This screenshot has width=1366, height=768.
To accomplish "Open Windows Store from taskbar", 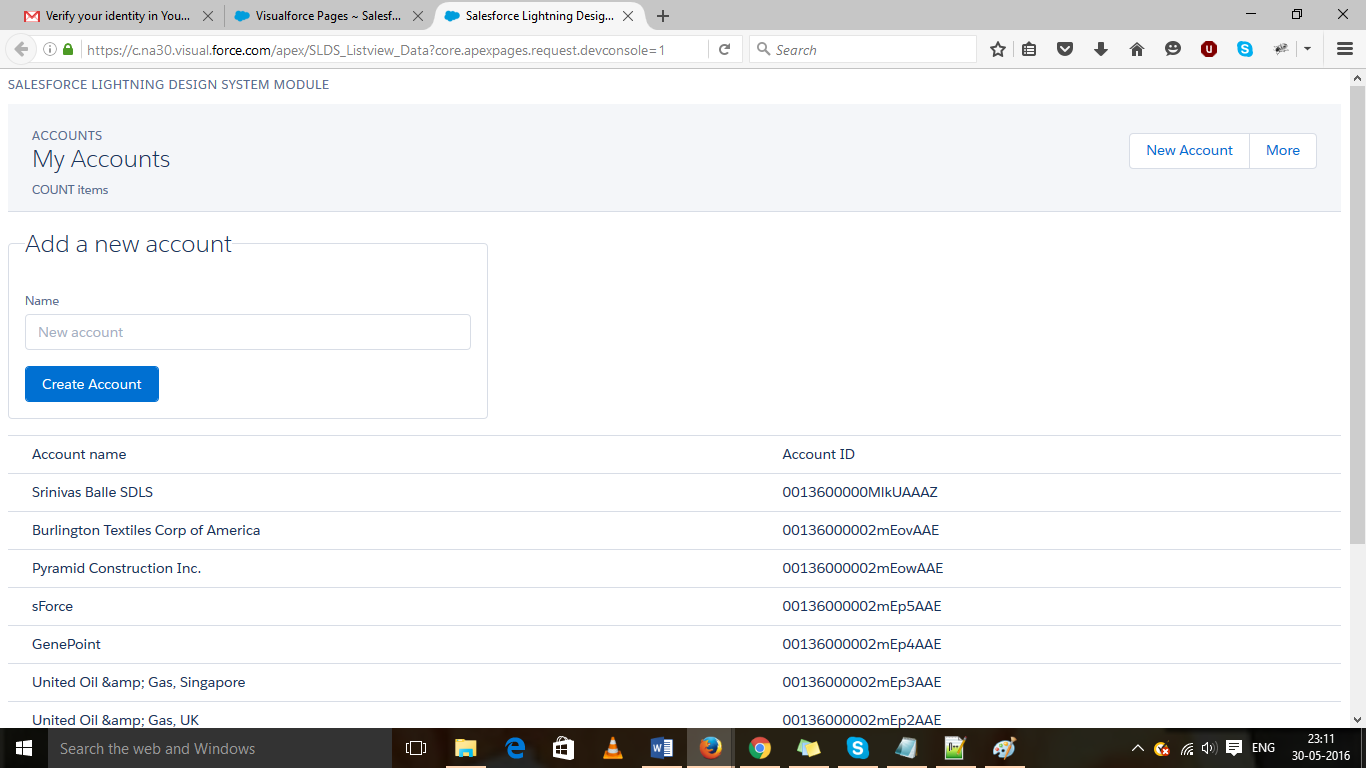I will [564, 748].
